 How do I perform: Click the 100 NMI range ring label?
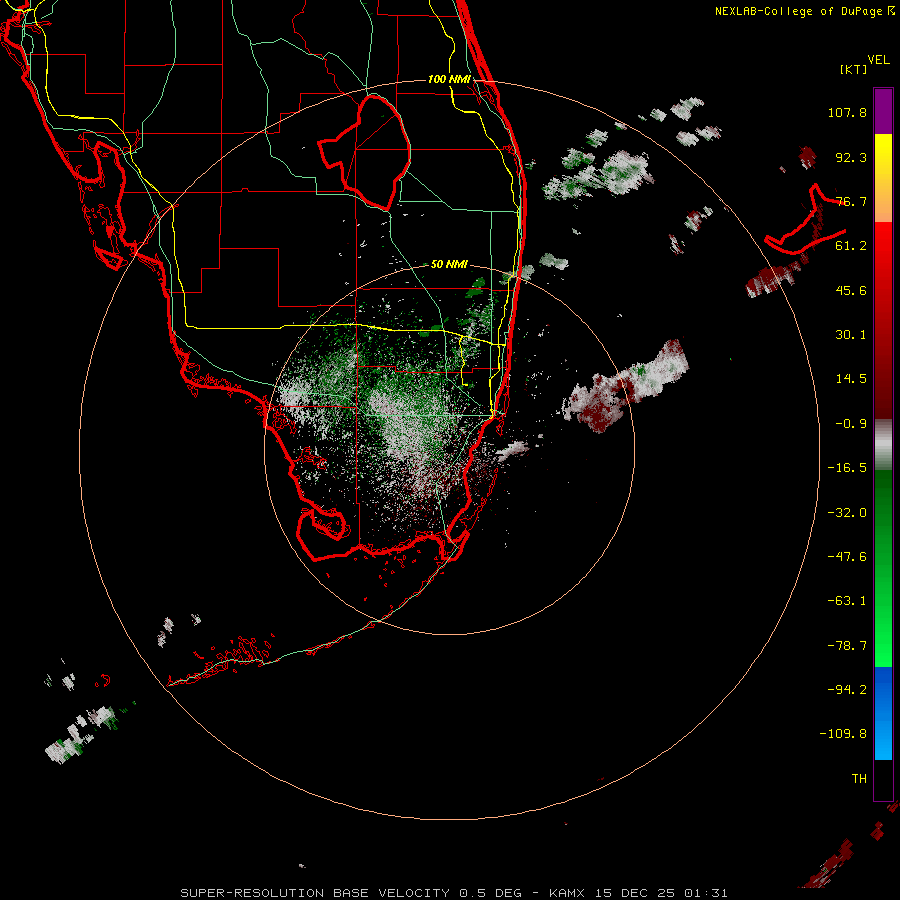tap(449, 79)
